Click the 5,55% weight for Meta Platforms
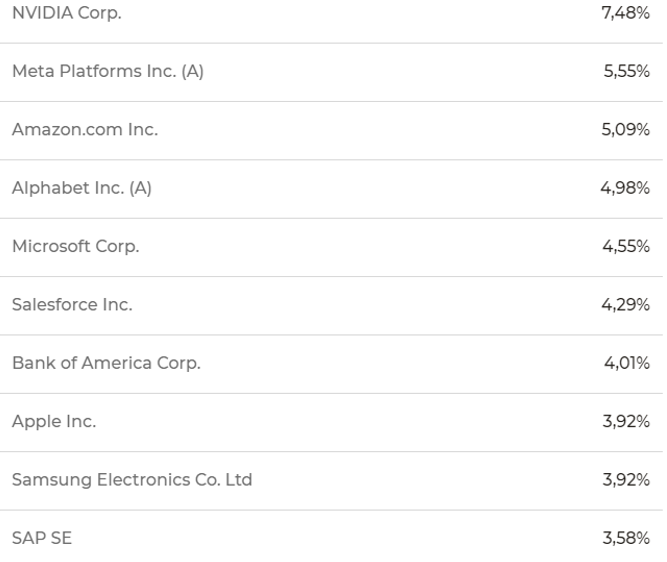Viewport: 667px width, 562px height. tap(627, 71)
